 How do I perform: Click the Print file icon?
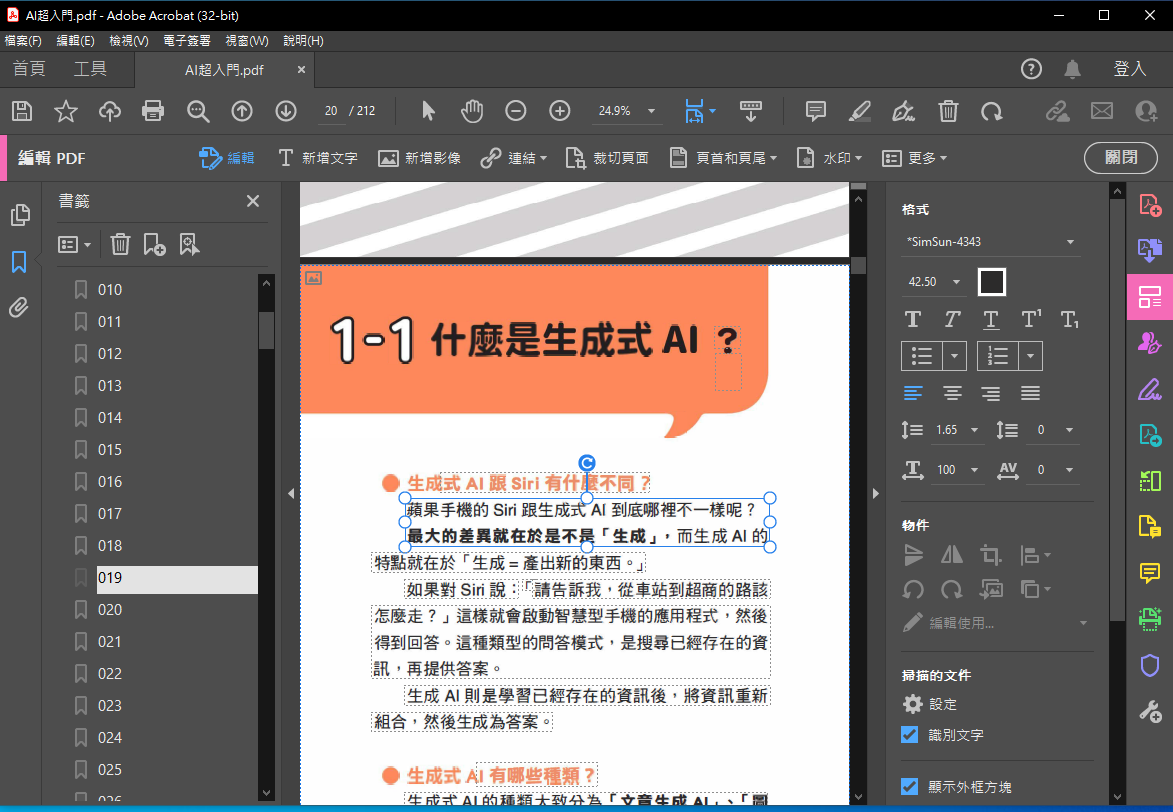pos(153,111)
